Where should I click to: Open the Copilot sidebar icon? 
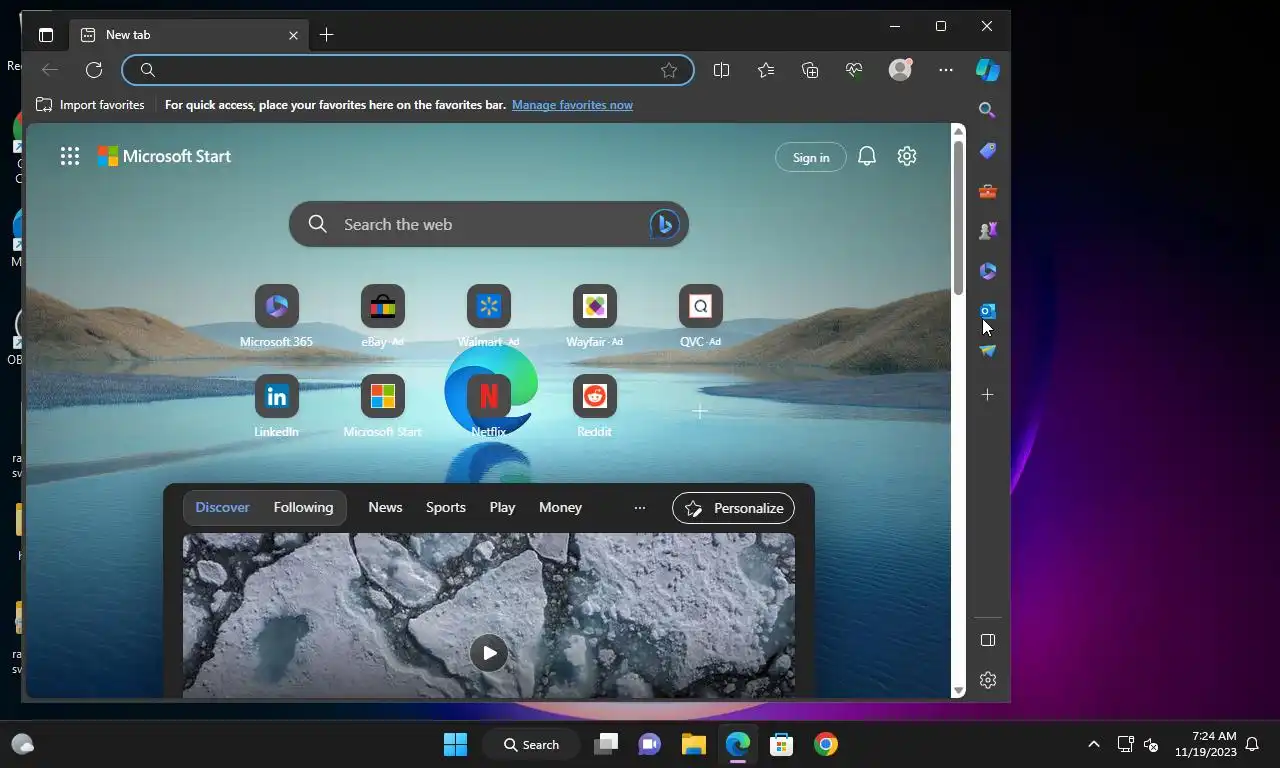987,70
